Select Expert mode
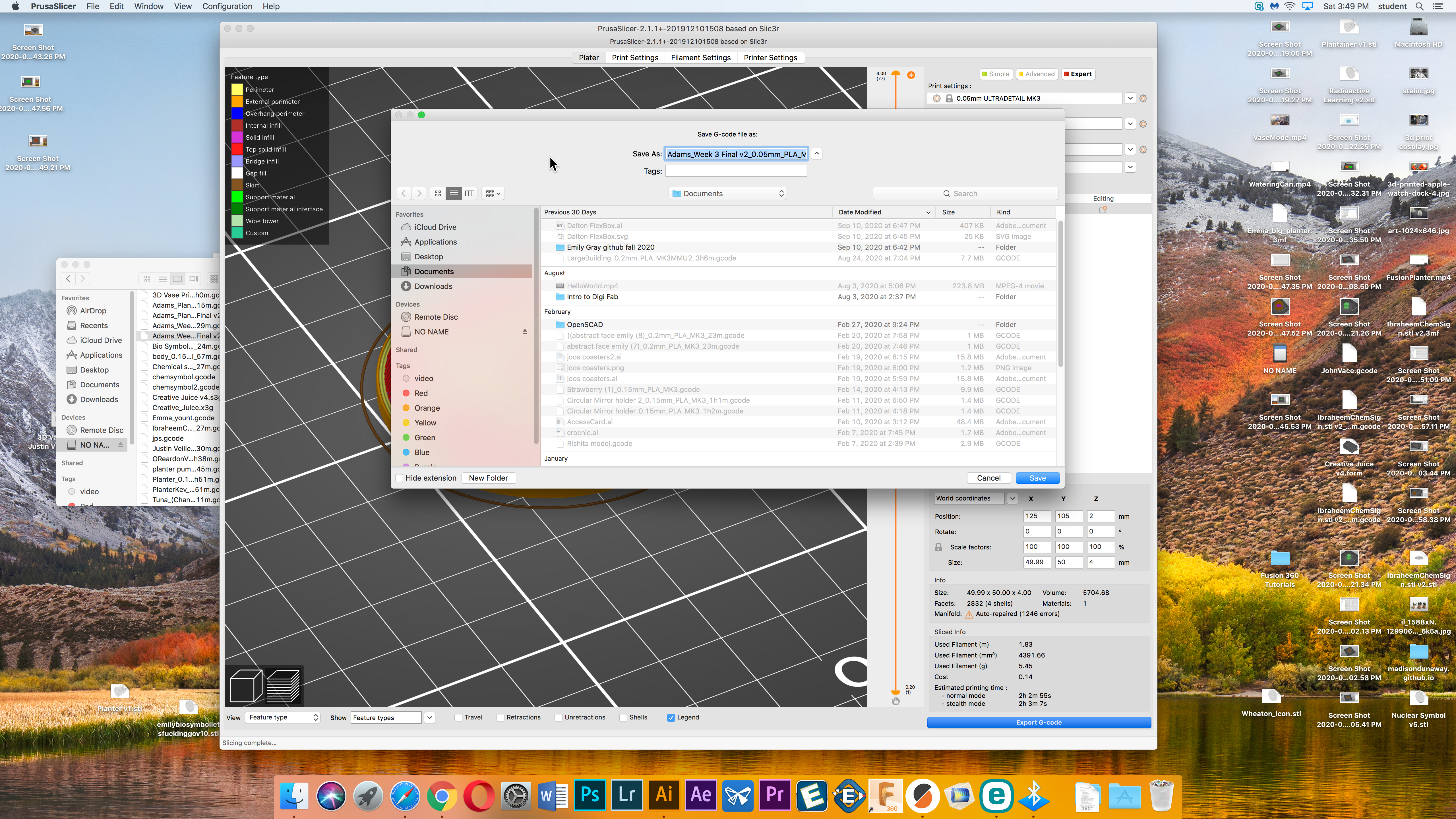This screenshot has width=1456, height=819. pos(1078,74)
